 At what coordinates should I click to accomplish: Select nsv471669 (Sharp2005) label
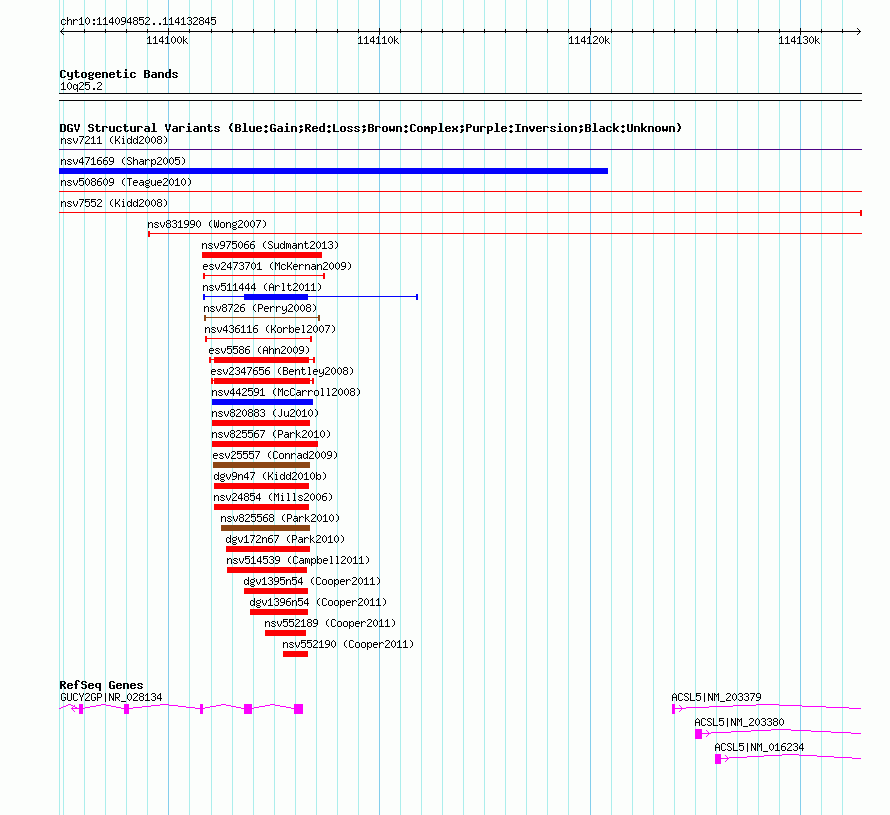coord(123,161)
